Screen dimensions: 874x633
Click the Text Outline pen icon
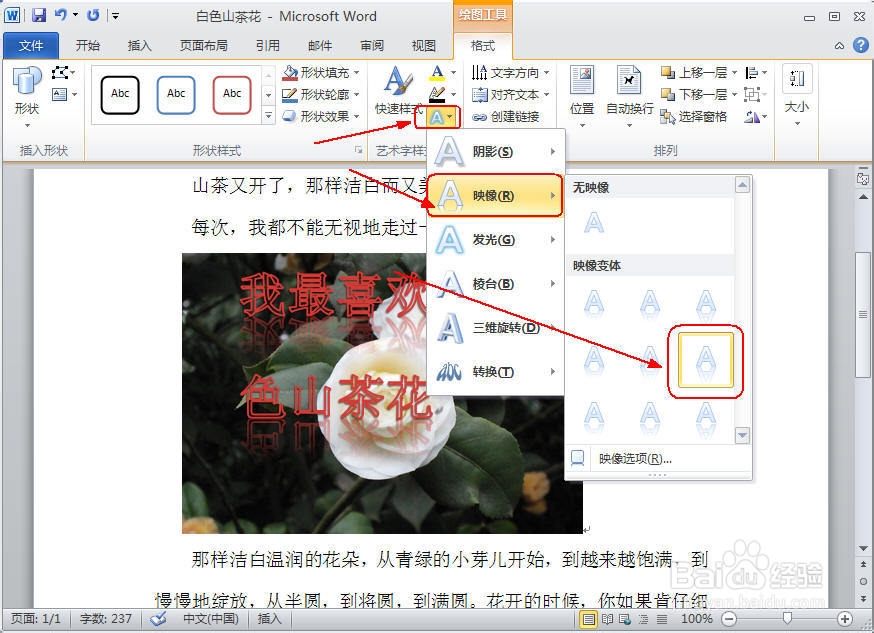click(x=438, y=95)
